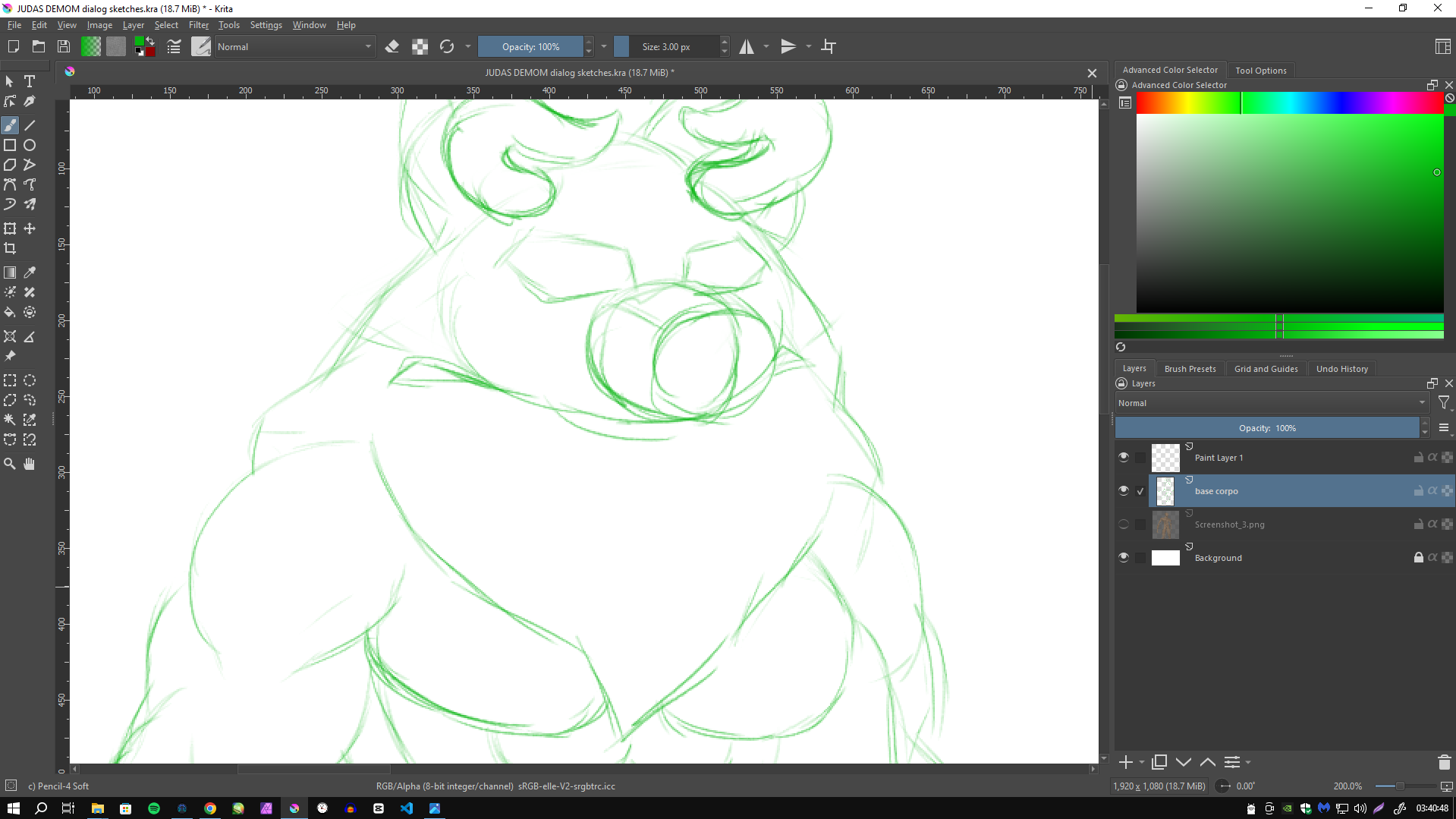Open the Layer menu

pos(134,25)
